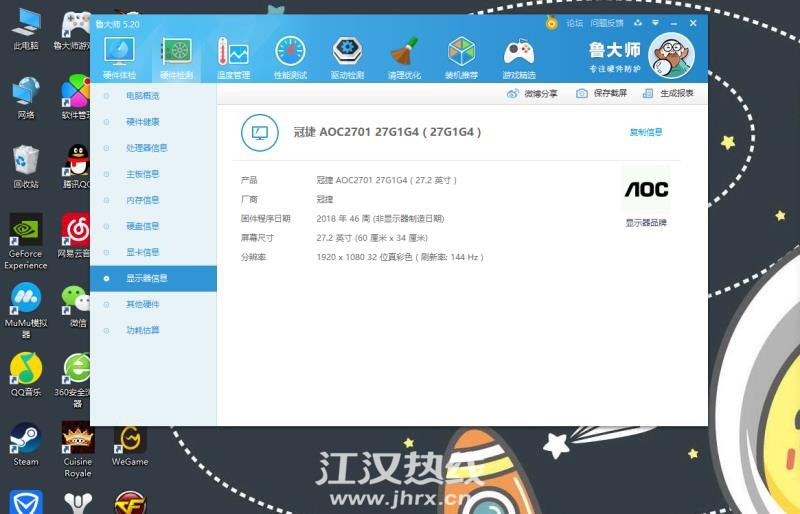Open 网易云音乐 desktop shortcut
Viewport: 800px width, 514px height.
pos(74,236)
